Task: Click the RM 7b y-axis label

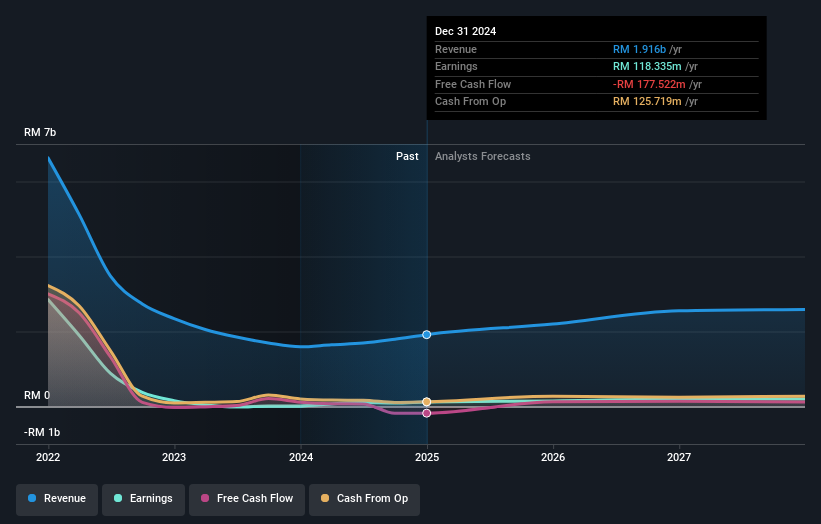Action: (40, 132)
